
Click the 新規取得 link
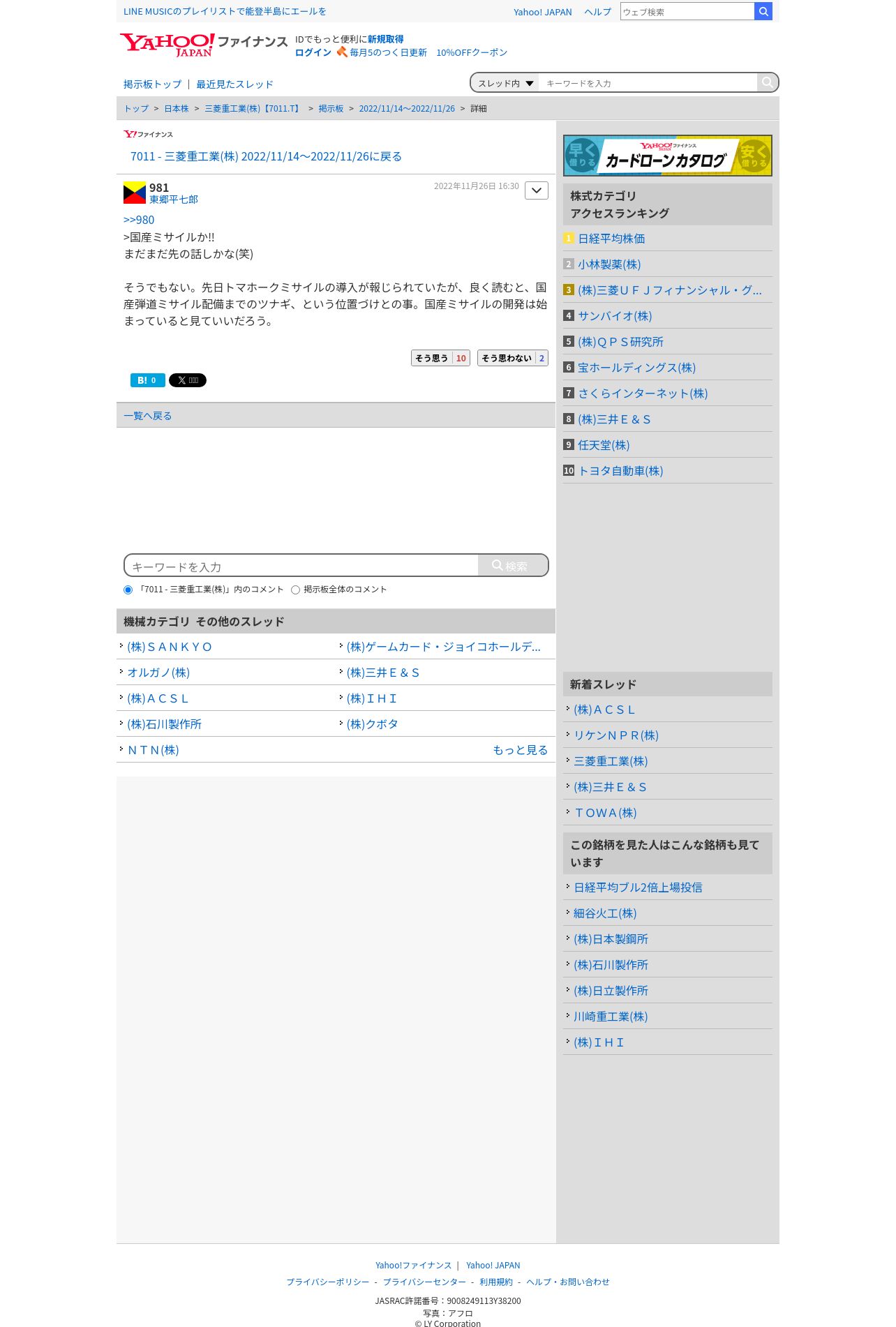[x=386, y=39]
